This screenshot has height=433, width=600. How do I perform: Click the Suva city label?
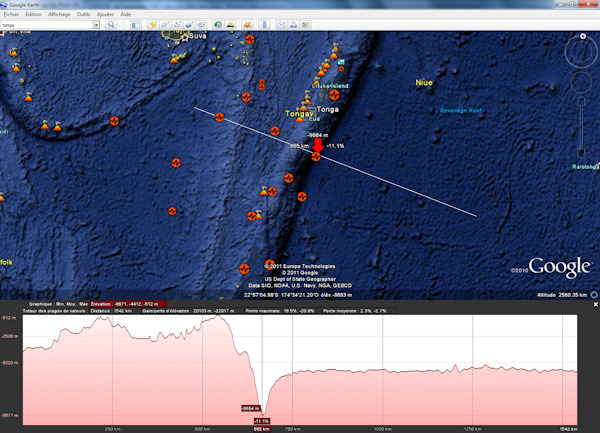point(197,36)
